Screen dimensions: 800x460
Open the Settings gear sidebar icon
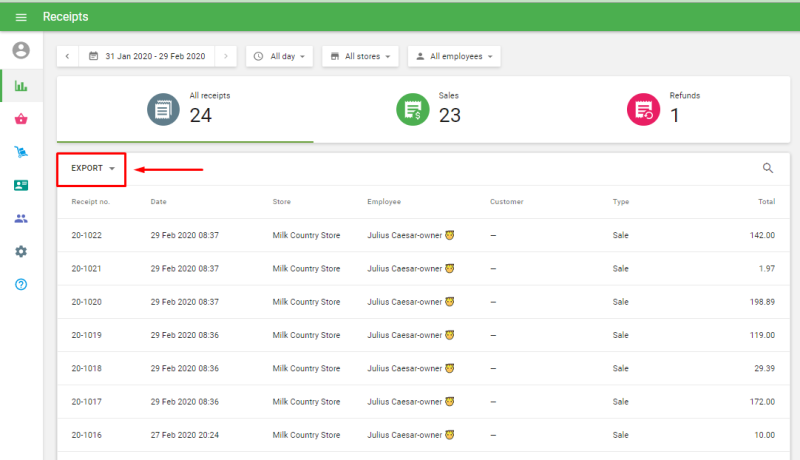tap(21, 251)
